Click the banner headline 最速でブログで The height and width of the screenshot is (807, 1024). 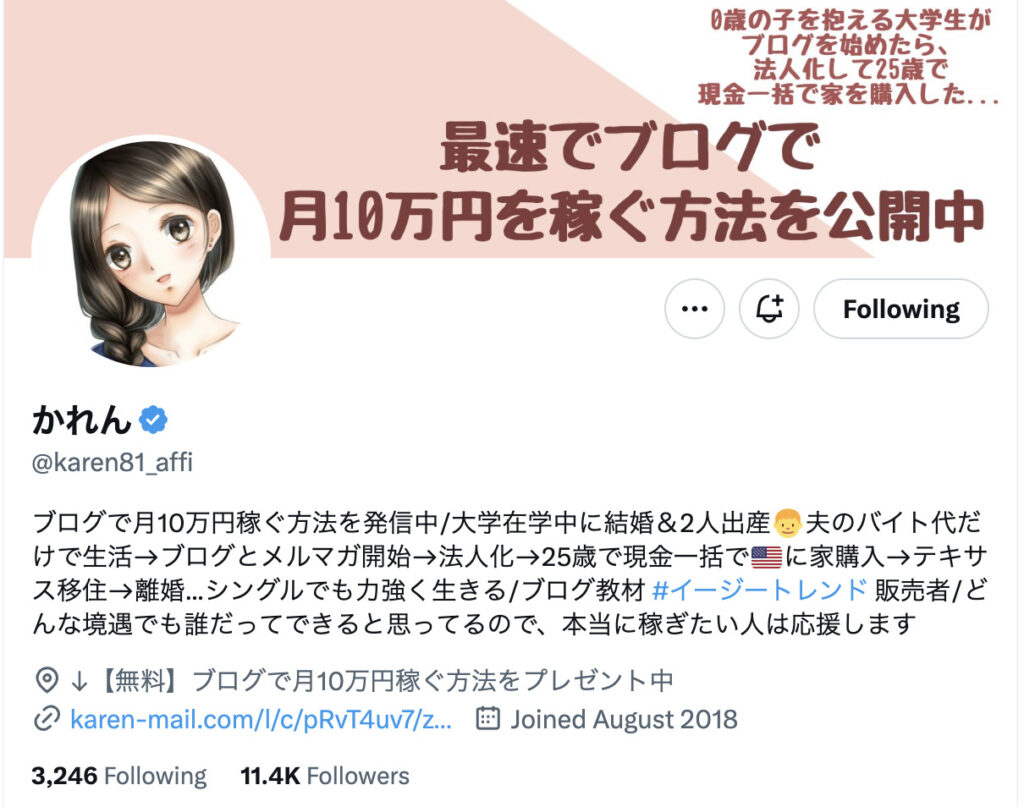(x=631, y=149)
